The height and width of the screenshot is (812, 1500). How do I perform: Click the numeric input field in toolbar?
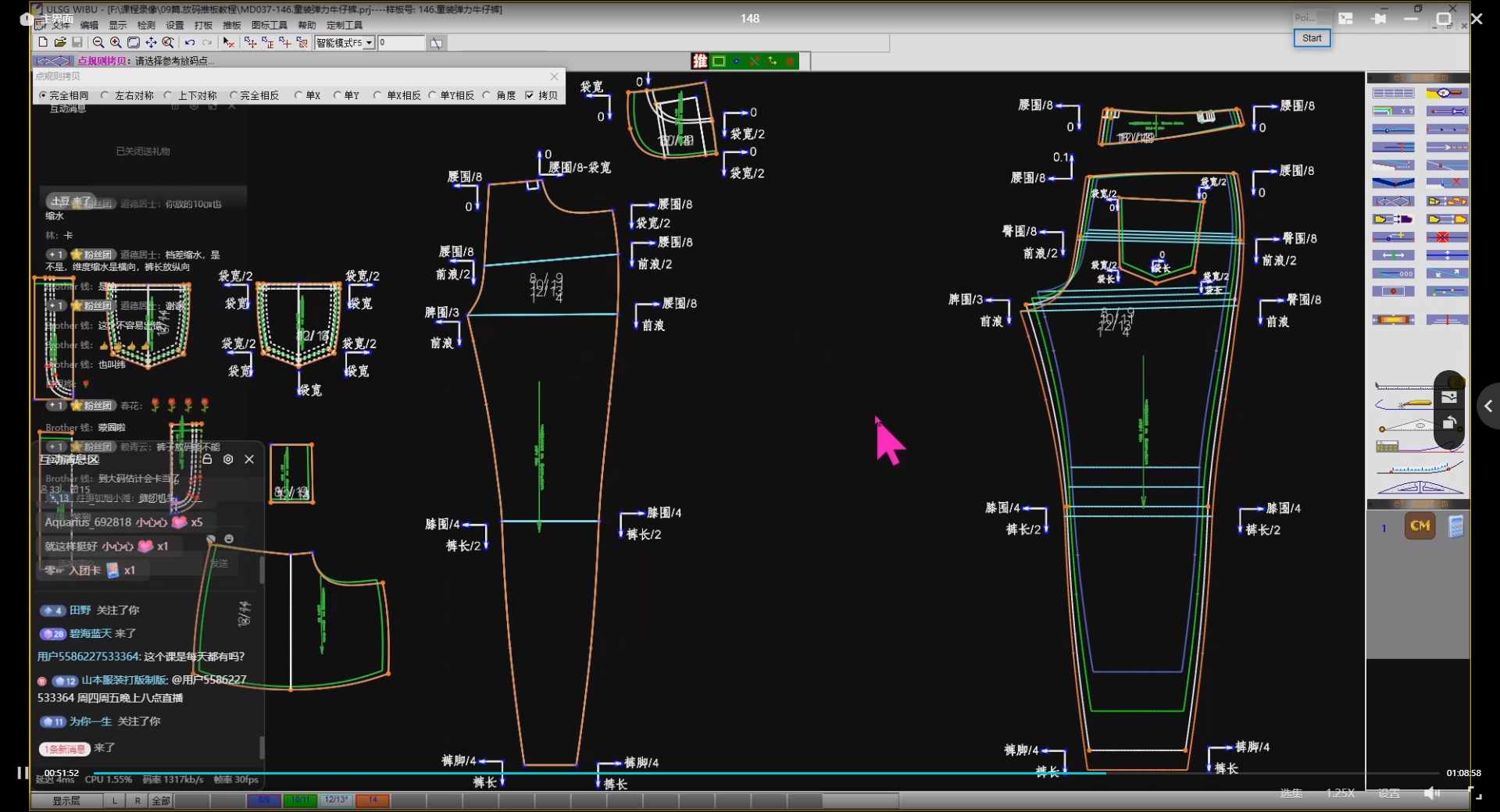click(x=402, y=43)
